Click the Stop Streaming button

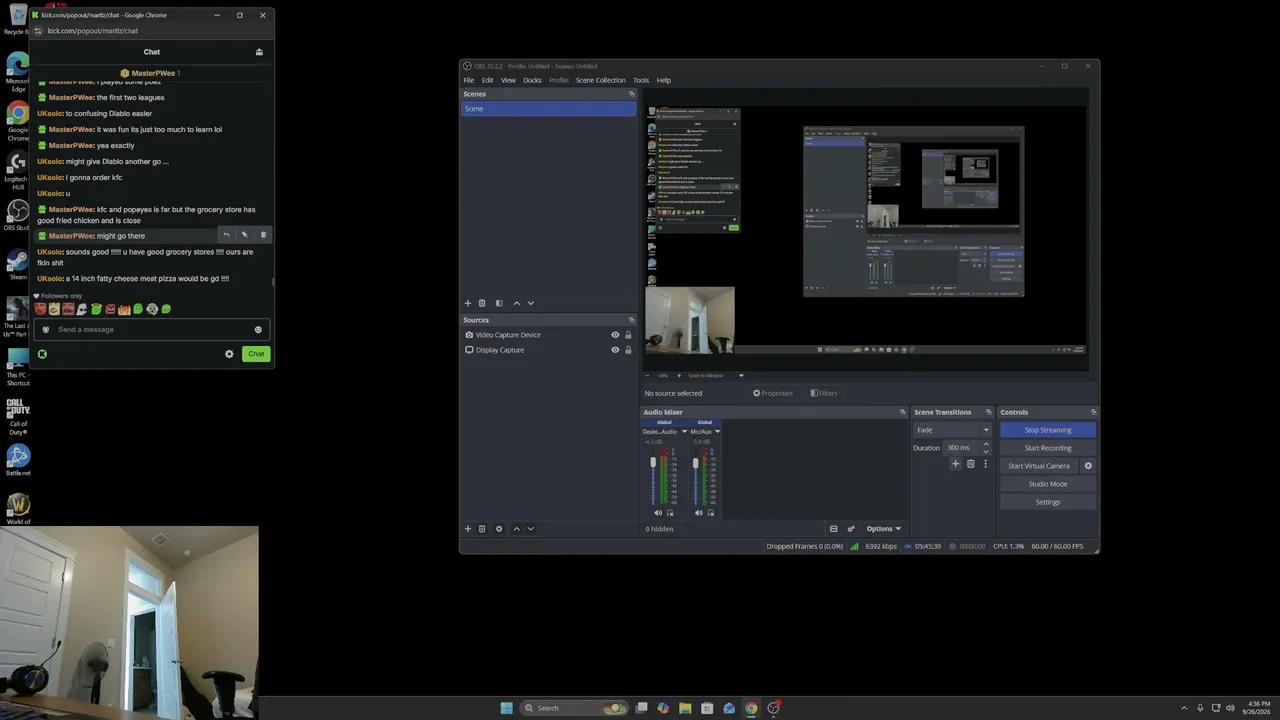coord(1048,430)
